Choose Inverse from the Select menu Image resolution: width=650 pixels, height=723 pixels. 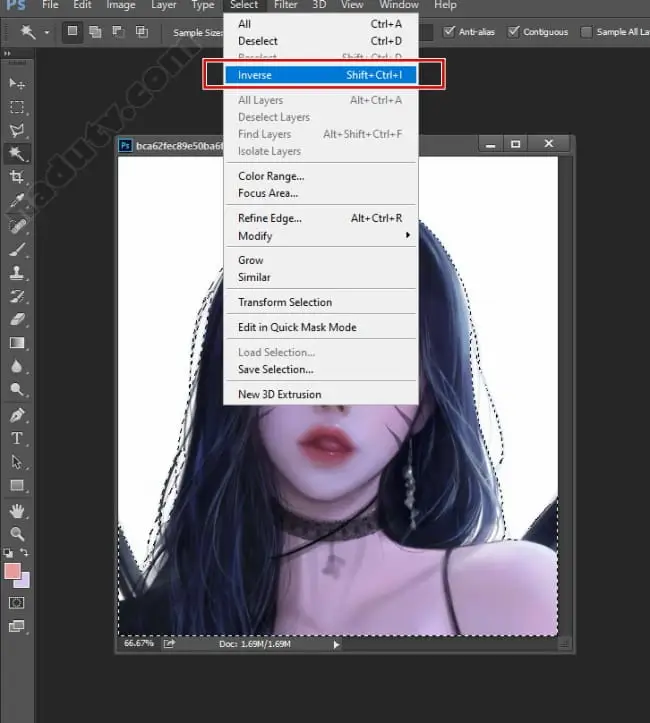click(x=321, y=75)
